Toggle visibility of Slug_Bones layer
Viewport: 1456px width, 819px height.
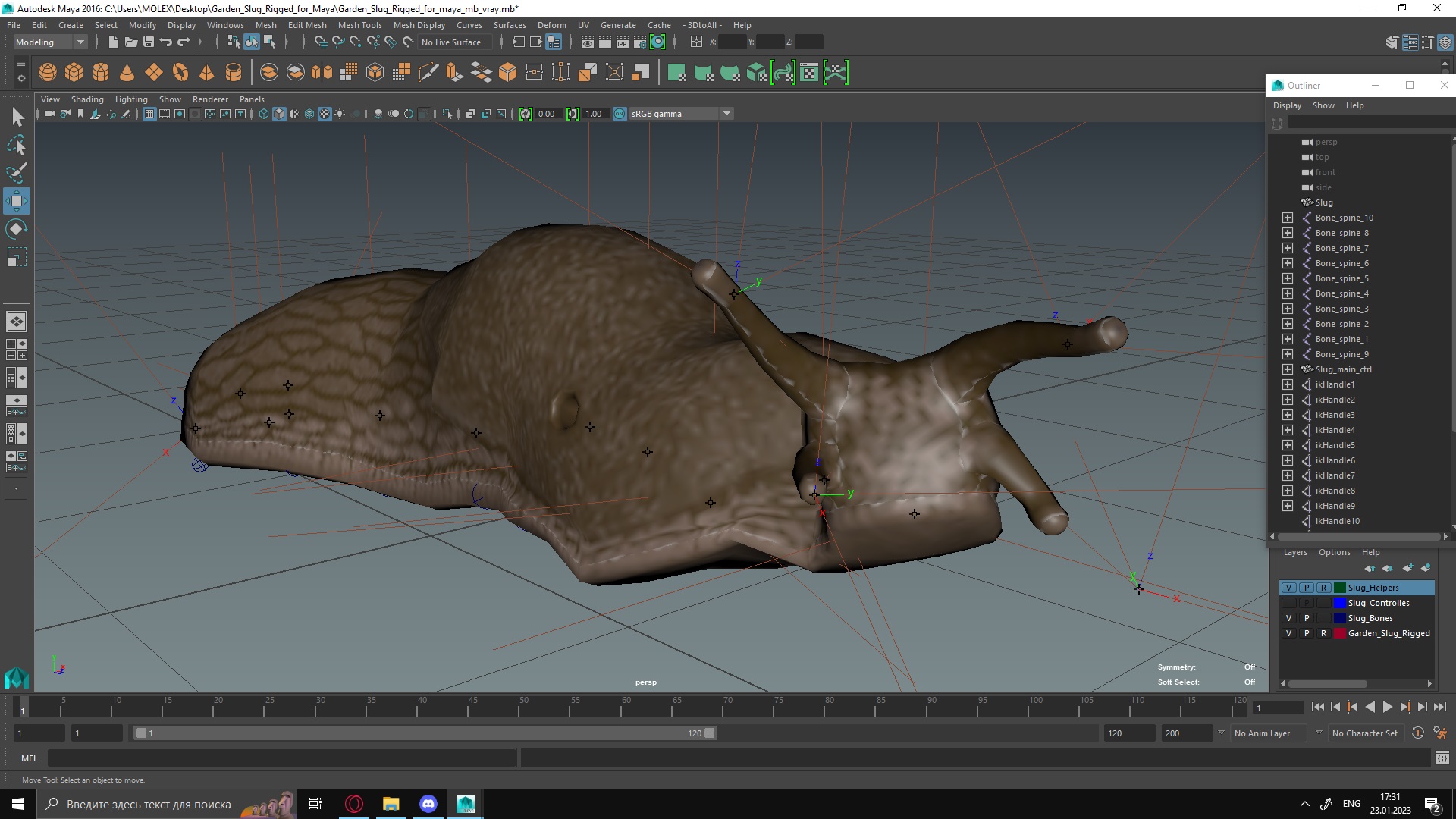1288,618
